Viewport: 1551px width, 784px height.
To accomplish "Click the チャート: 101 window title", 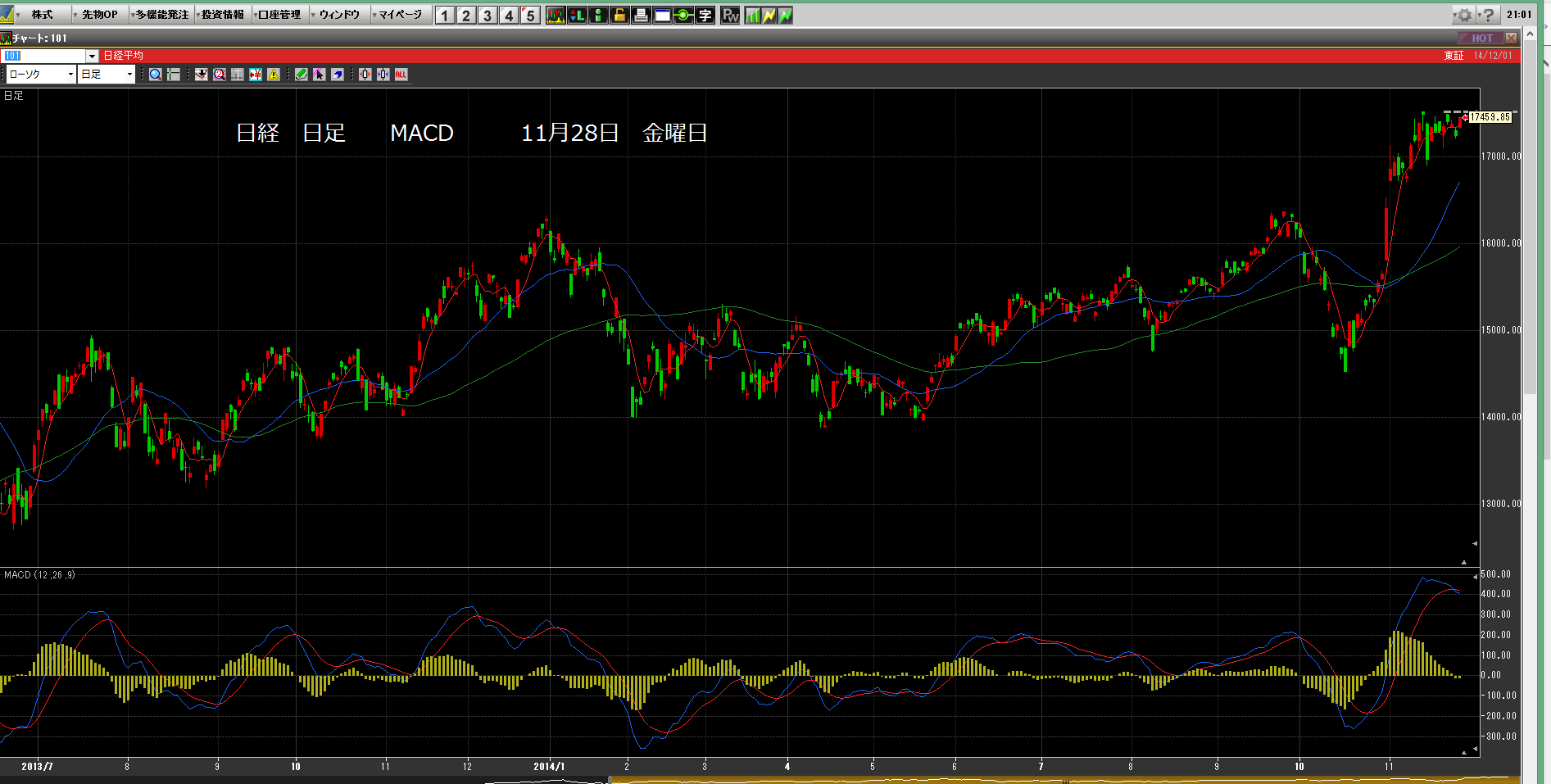I will tap(39, 38).
